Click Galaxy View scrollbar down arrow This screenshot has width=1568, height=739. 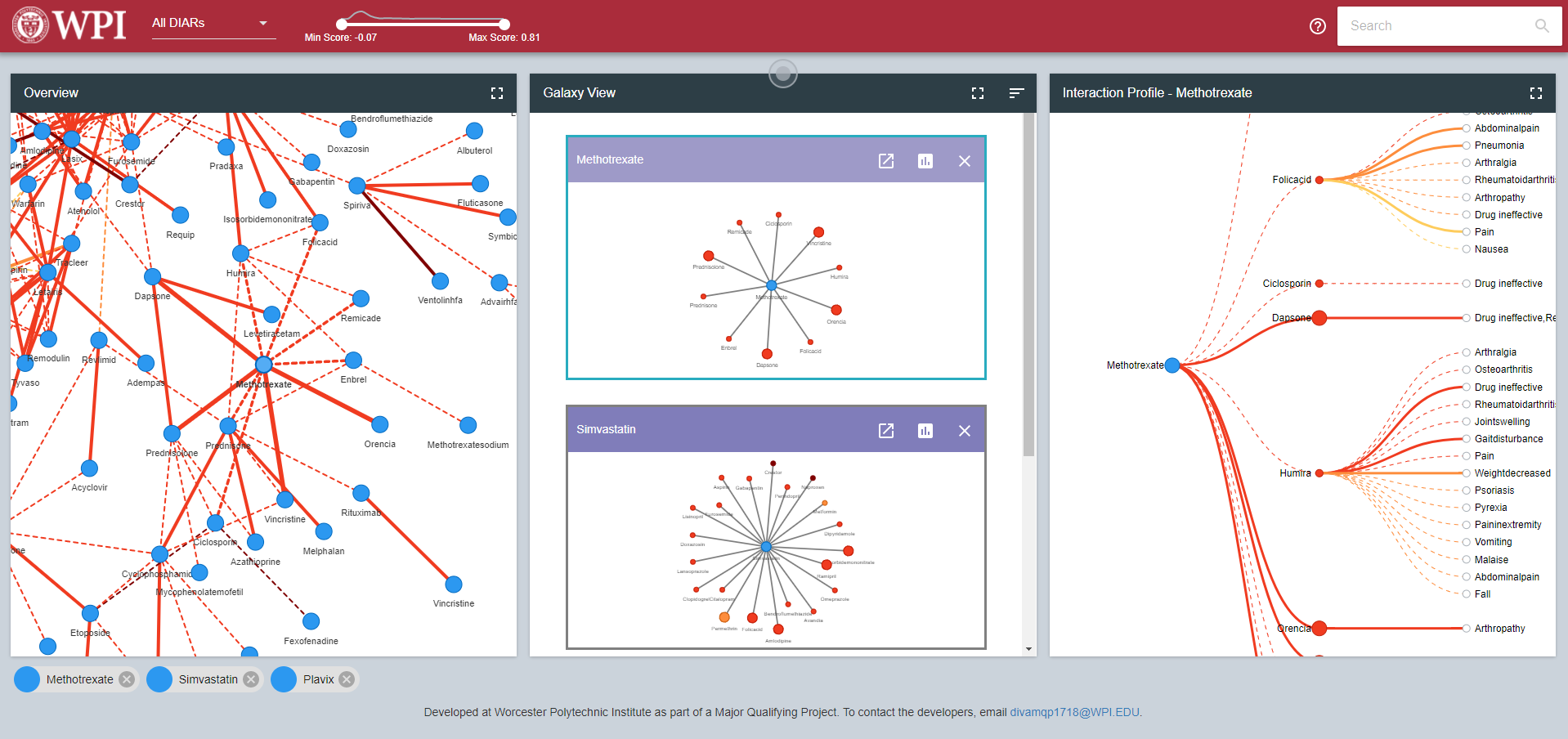pyautogui.click(x=1029, y=649)
